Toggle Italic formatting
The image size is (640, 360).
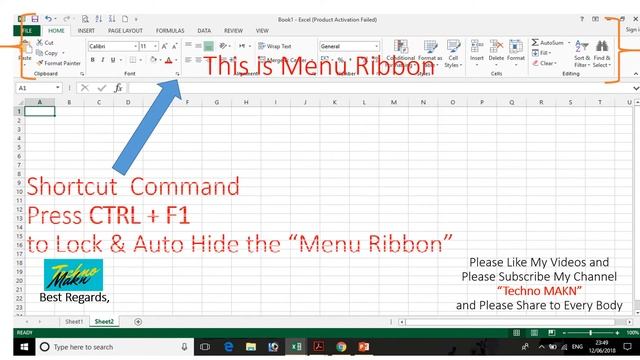pyautogui.click(x=102, y=60)
